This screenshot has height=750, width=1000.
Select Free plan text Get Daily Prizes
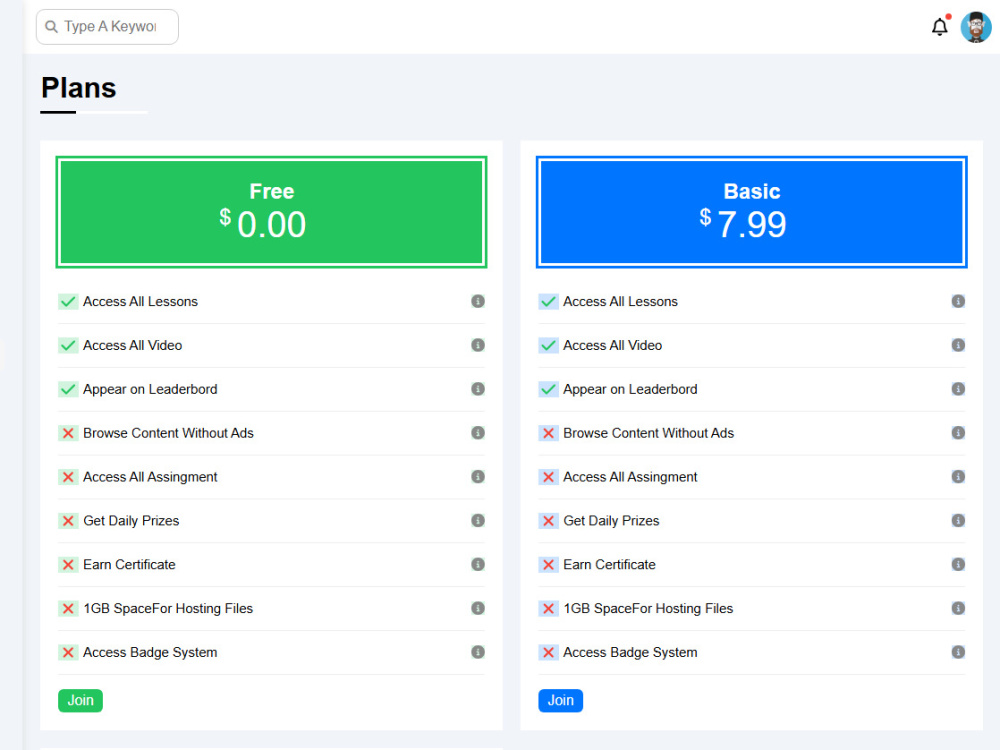tap(131, 521)
